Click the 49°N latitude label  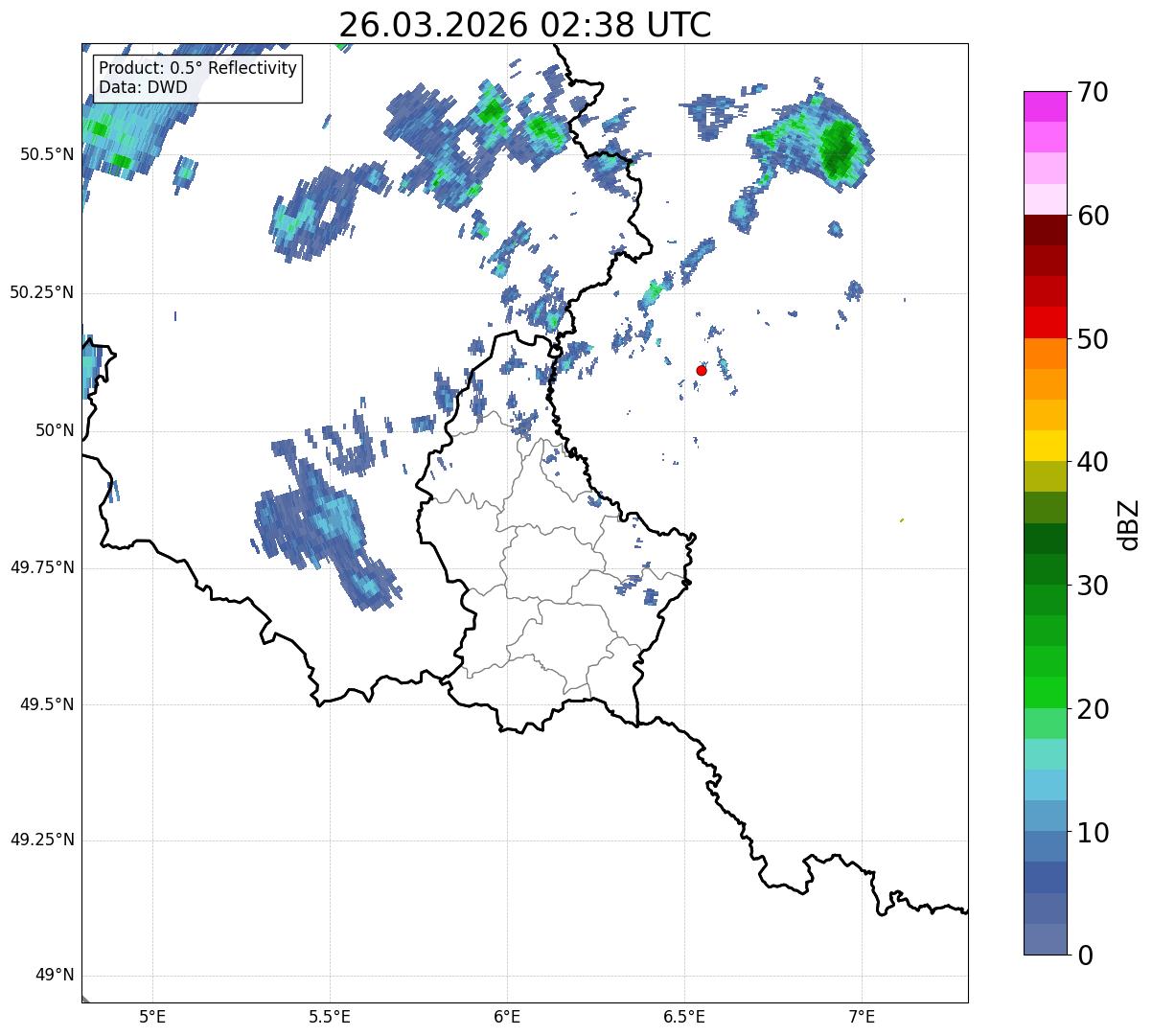(55, 976)
